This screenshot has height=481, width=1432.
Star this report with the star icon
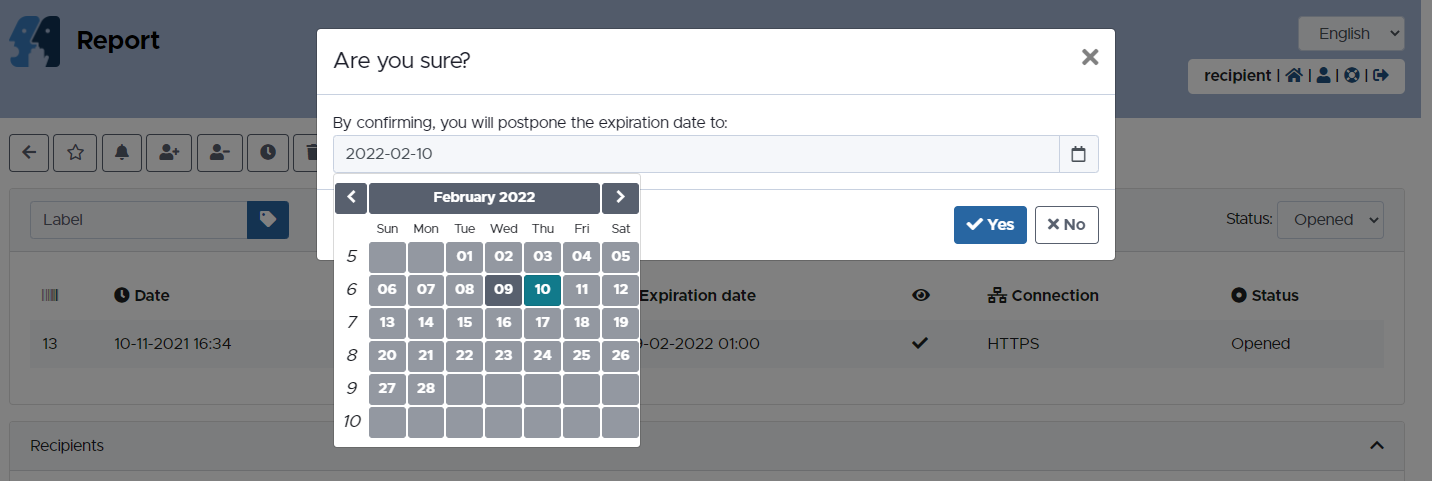pos(75,152)
